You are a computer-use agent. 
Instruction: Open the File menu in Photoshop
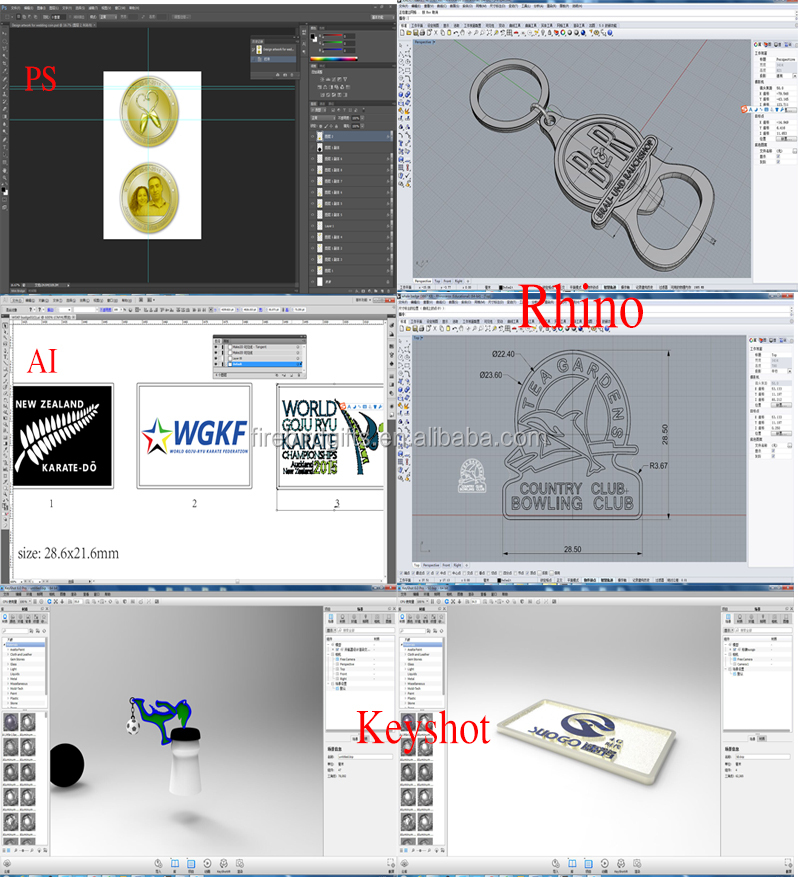click(x=14, y=9)
